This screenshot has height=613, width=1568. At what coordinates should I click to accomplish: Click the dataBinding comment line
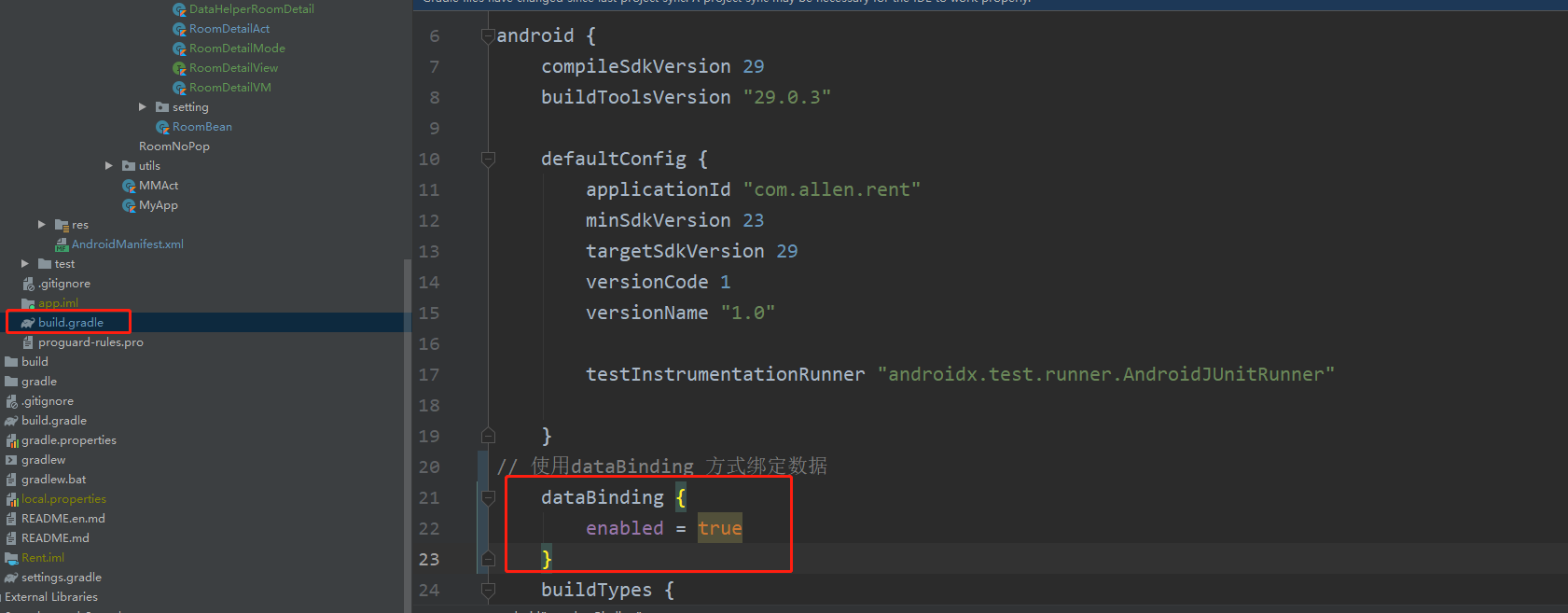(662, 467)
